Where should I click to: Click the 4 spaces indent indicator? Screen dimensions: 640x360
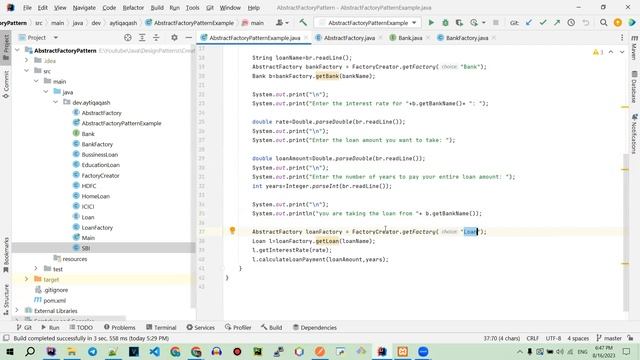(578, 338)
